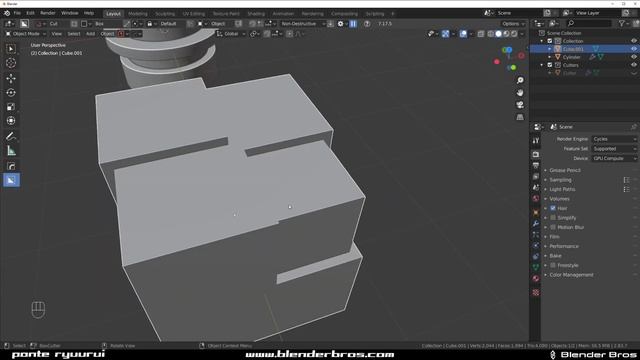640x360 pixels.
Task: Hide the Cutters collection eye icon
Action: tap(633, 65)
